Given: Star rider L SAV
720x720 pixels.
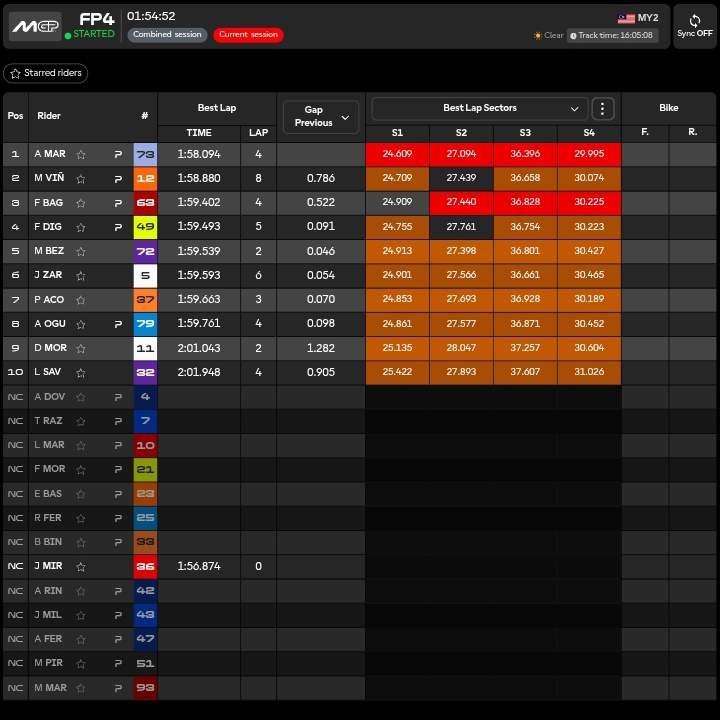Looking at the screenshot, I should tap(81, 372).
